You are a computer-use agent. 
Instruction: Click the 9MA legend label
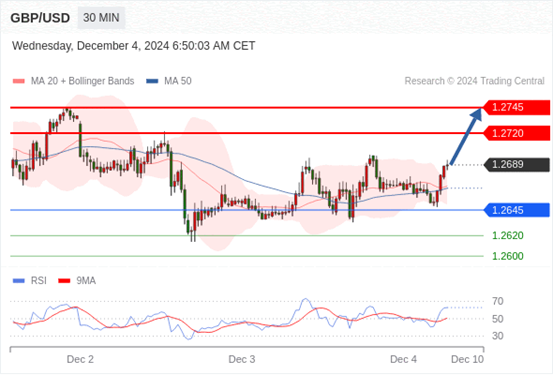86,281
